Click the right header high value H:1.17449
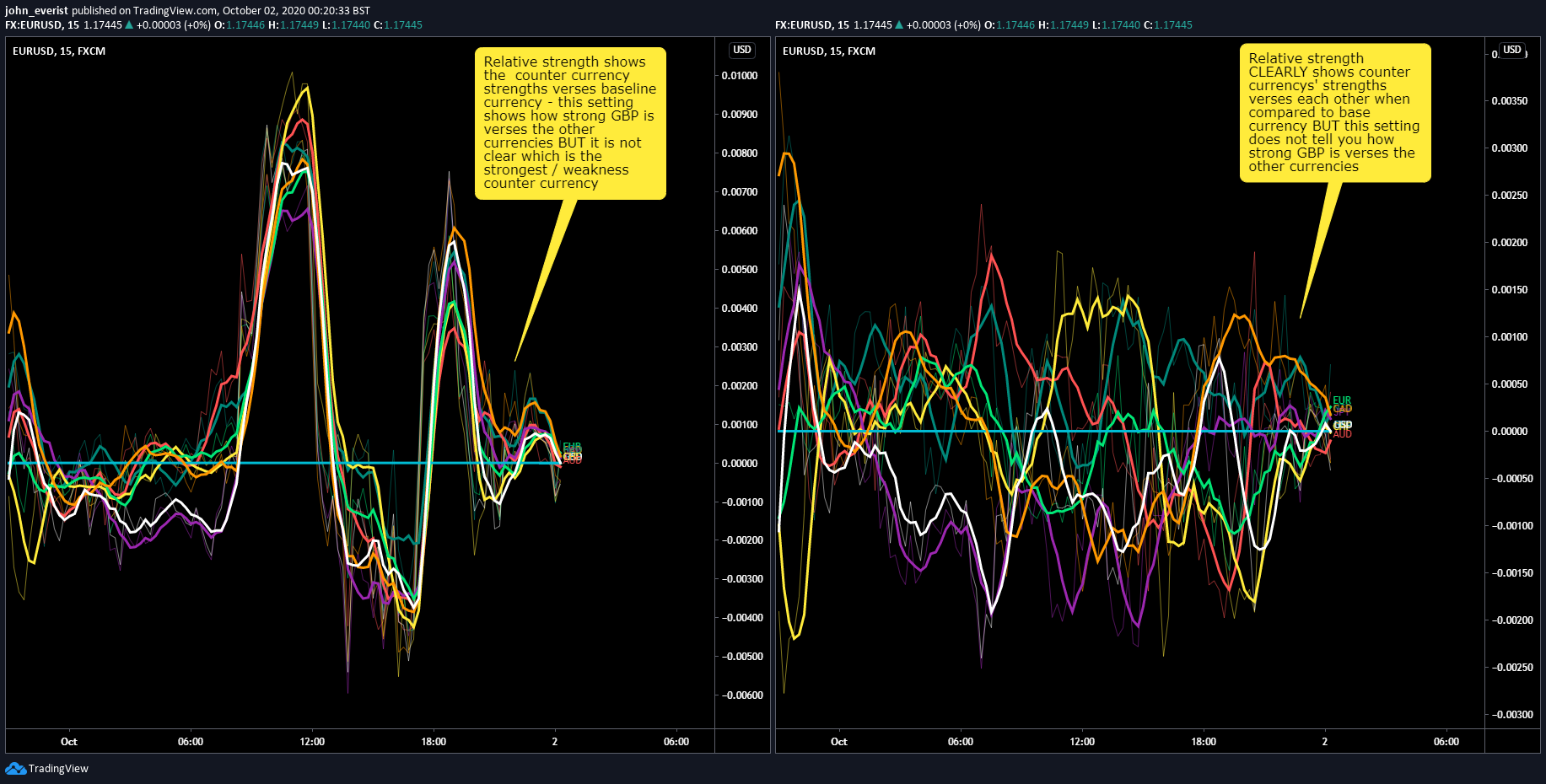The width and height of the screenshot is (1546, 784). [1064, 25]
